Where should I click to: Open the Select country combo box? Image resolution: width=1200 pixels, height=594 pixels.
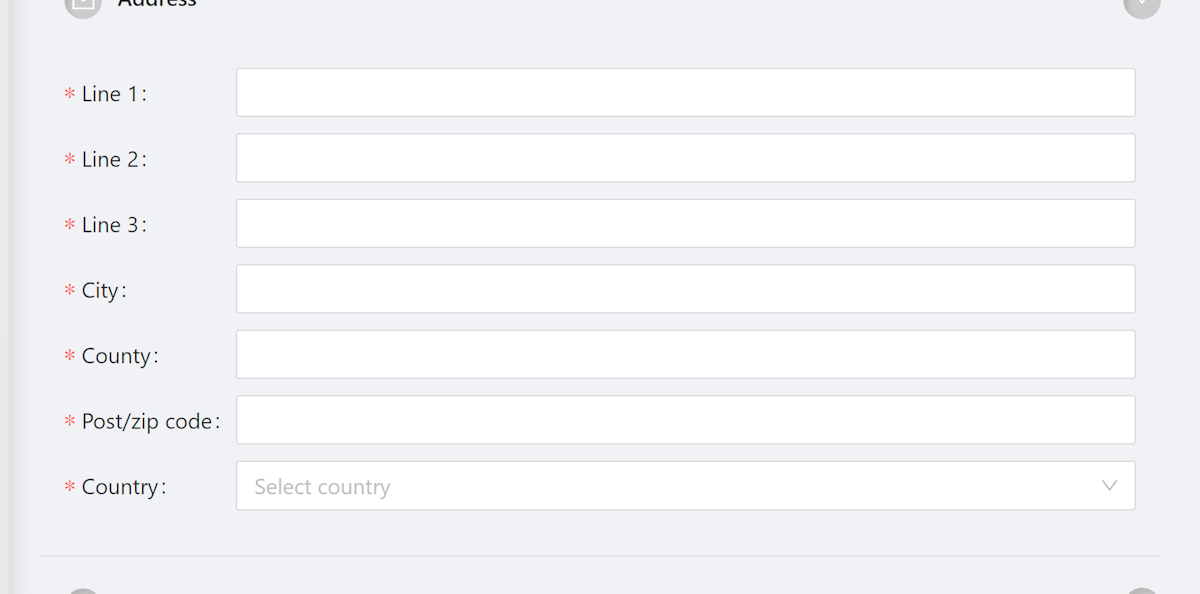pos(685,486)
